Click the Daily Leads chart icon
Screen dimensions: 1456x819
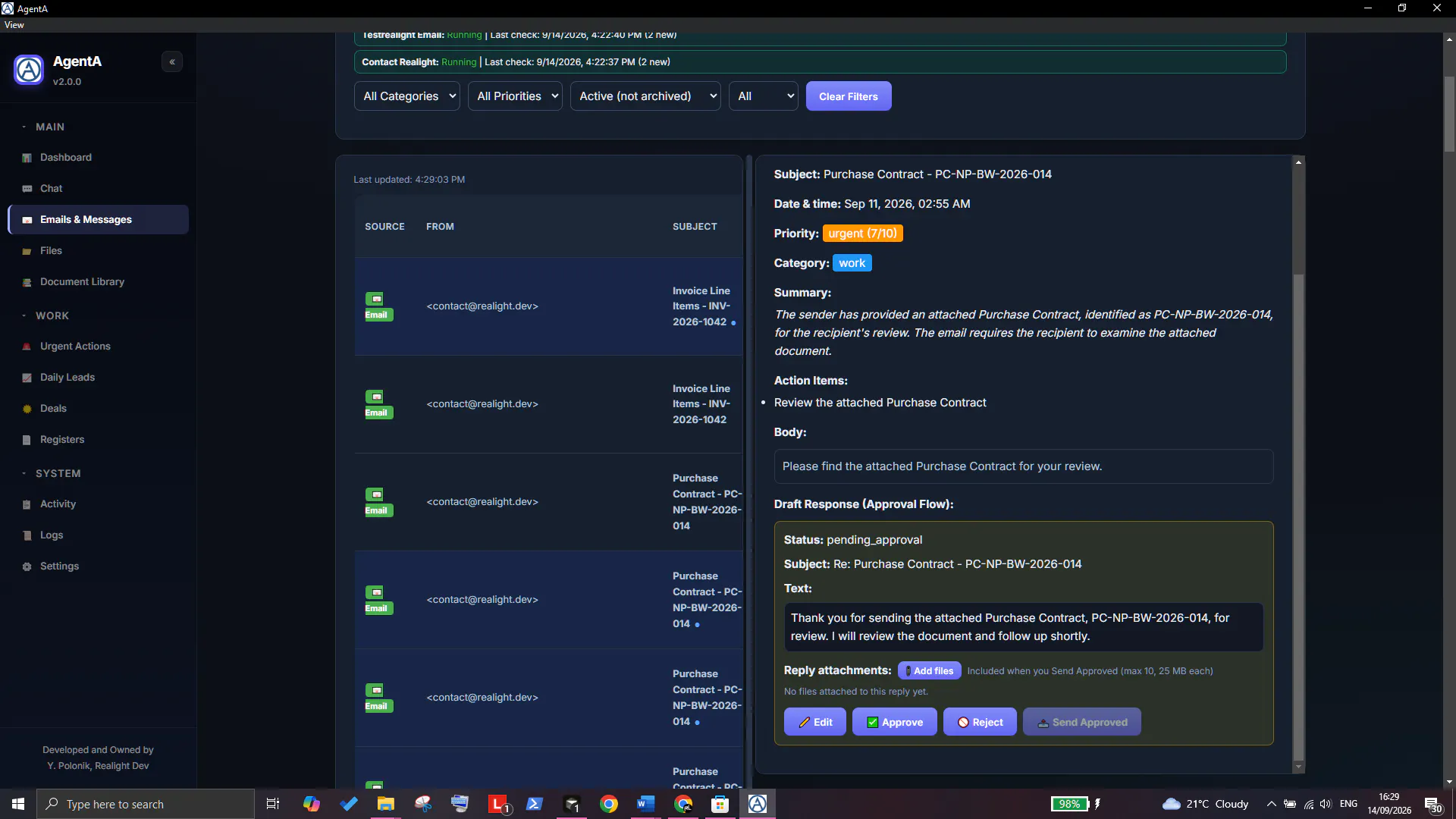click(27, 378)
